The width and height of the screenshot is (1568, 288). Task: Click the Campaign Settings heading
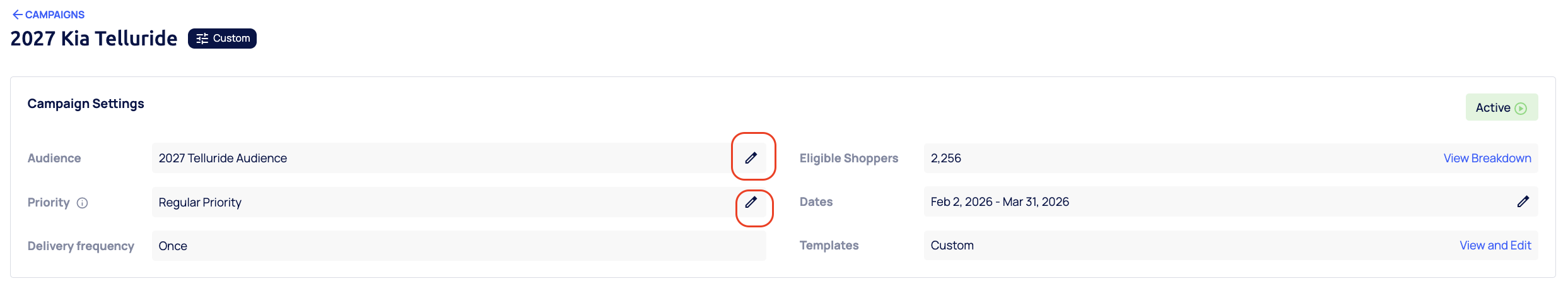[x=86, y=104]
